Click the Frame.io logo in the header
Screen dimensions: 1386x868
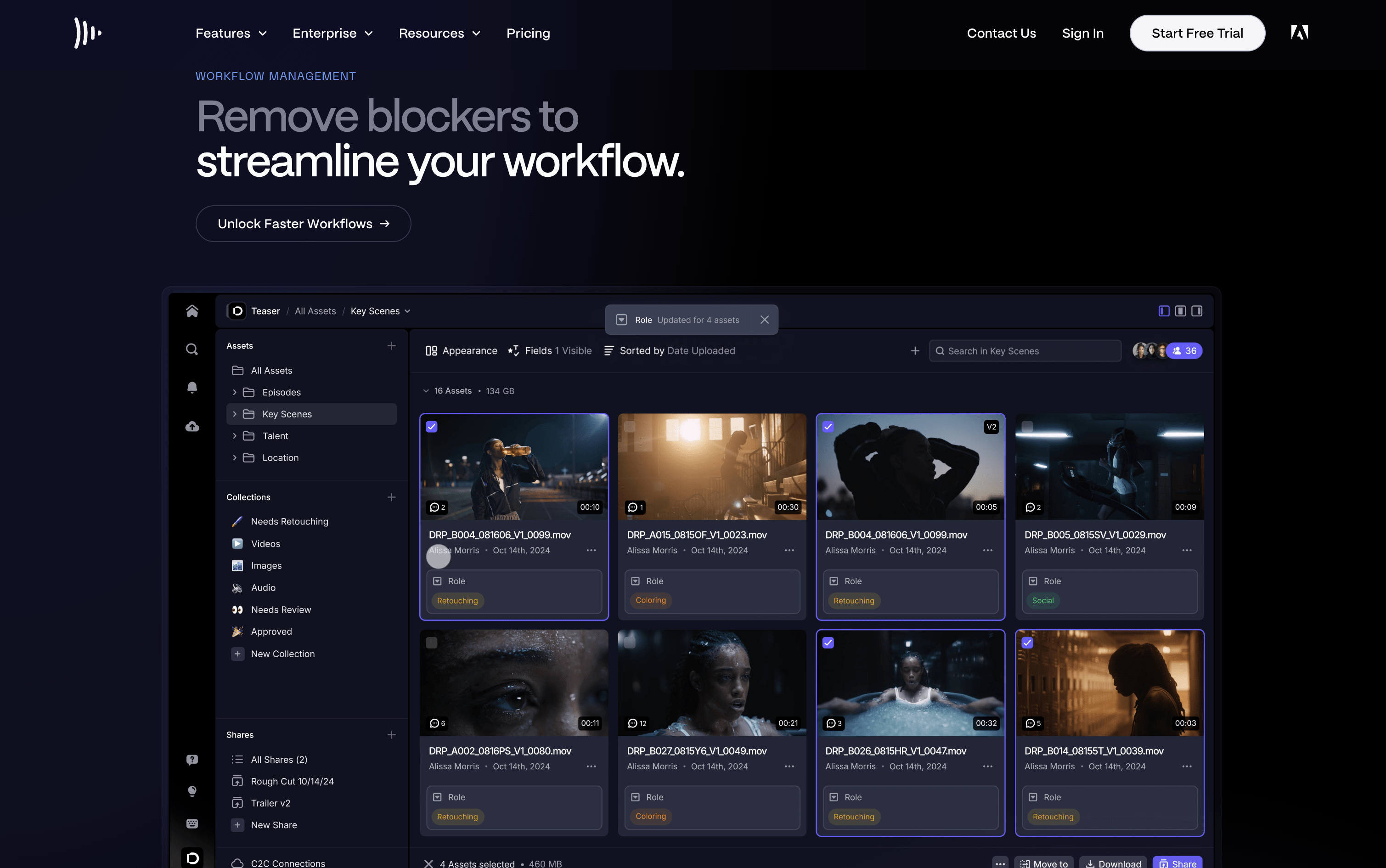pyautogui.click(x=88, y=33)
